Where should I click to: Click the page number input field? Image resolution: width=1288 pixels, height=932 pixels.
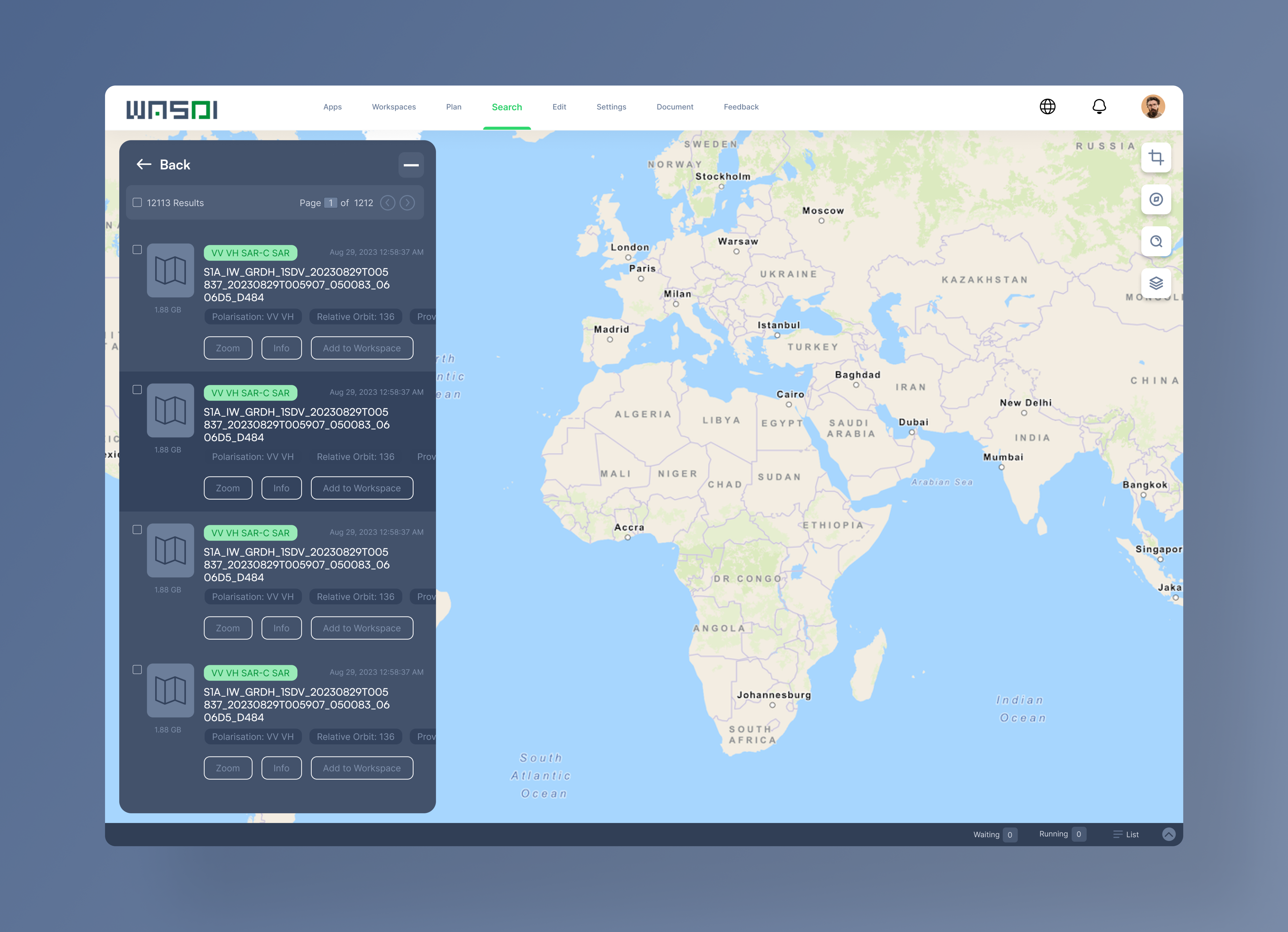coord(331,203)
